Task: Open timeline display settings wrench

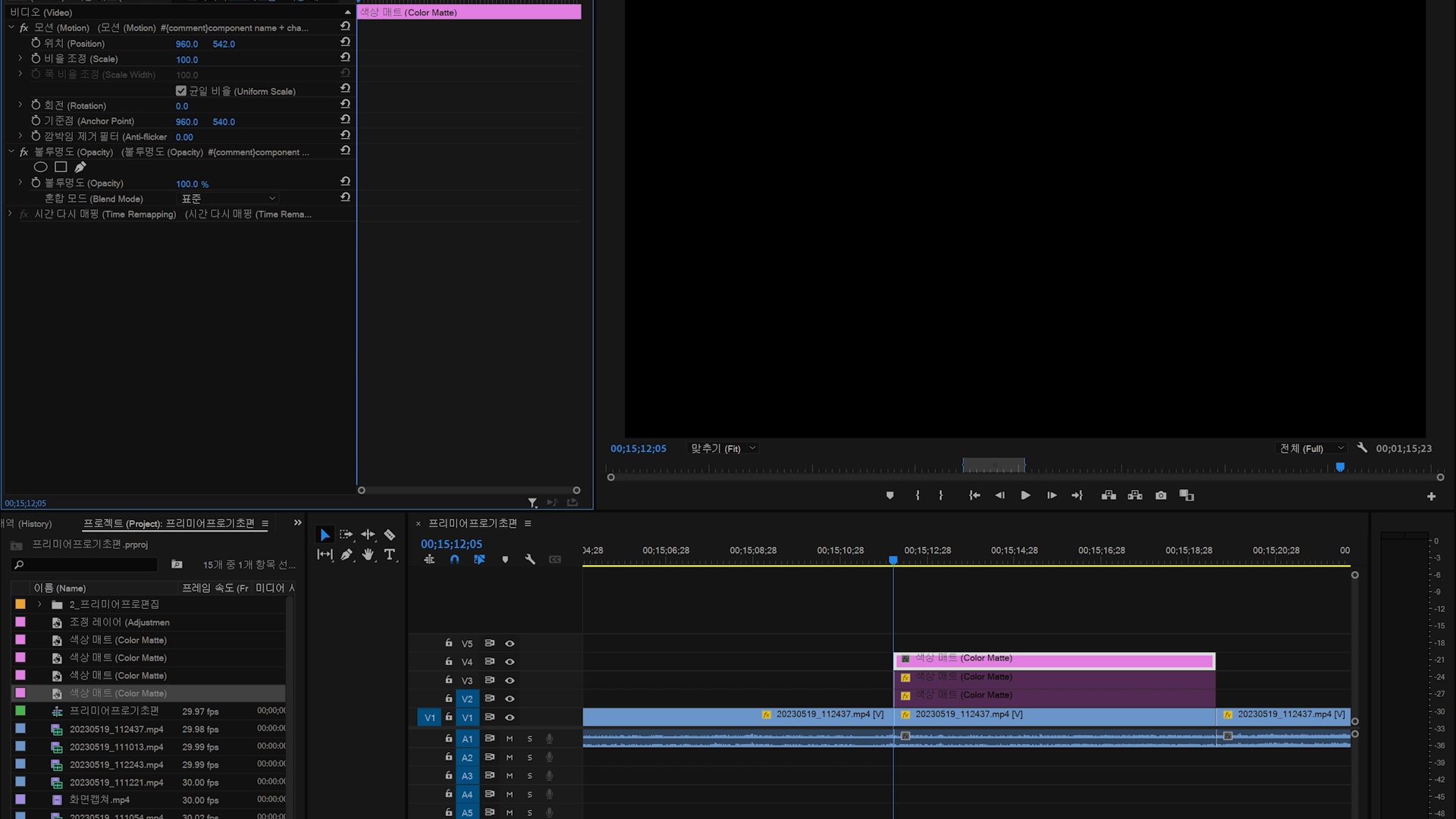Action: [530, 560]
